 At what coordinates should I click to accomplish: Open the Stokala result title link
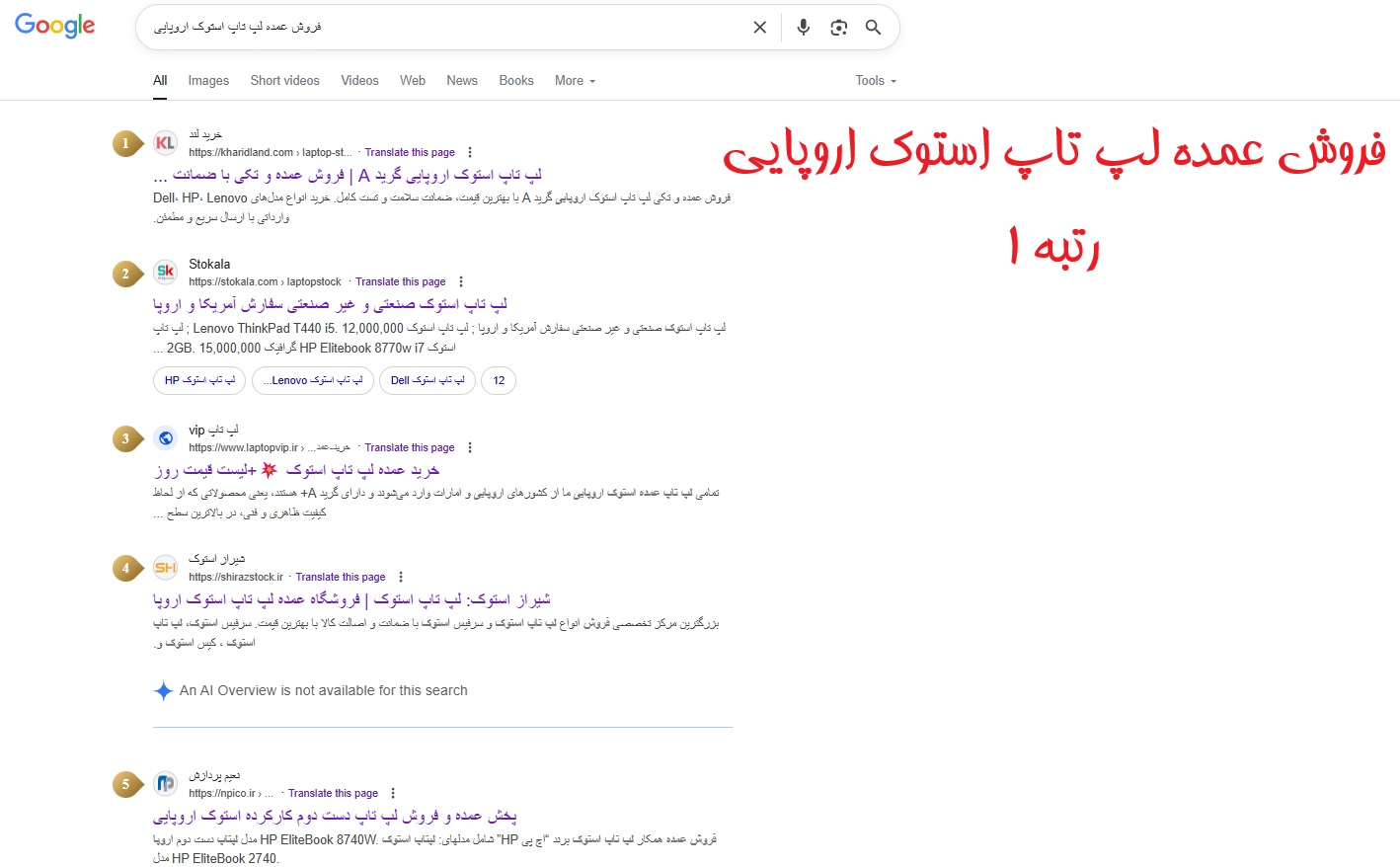click(330, 305)
